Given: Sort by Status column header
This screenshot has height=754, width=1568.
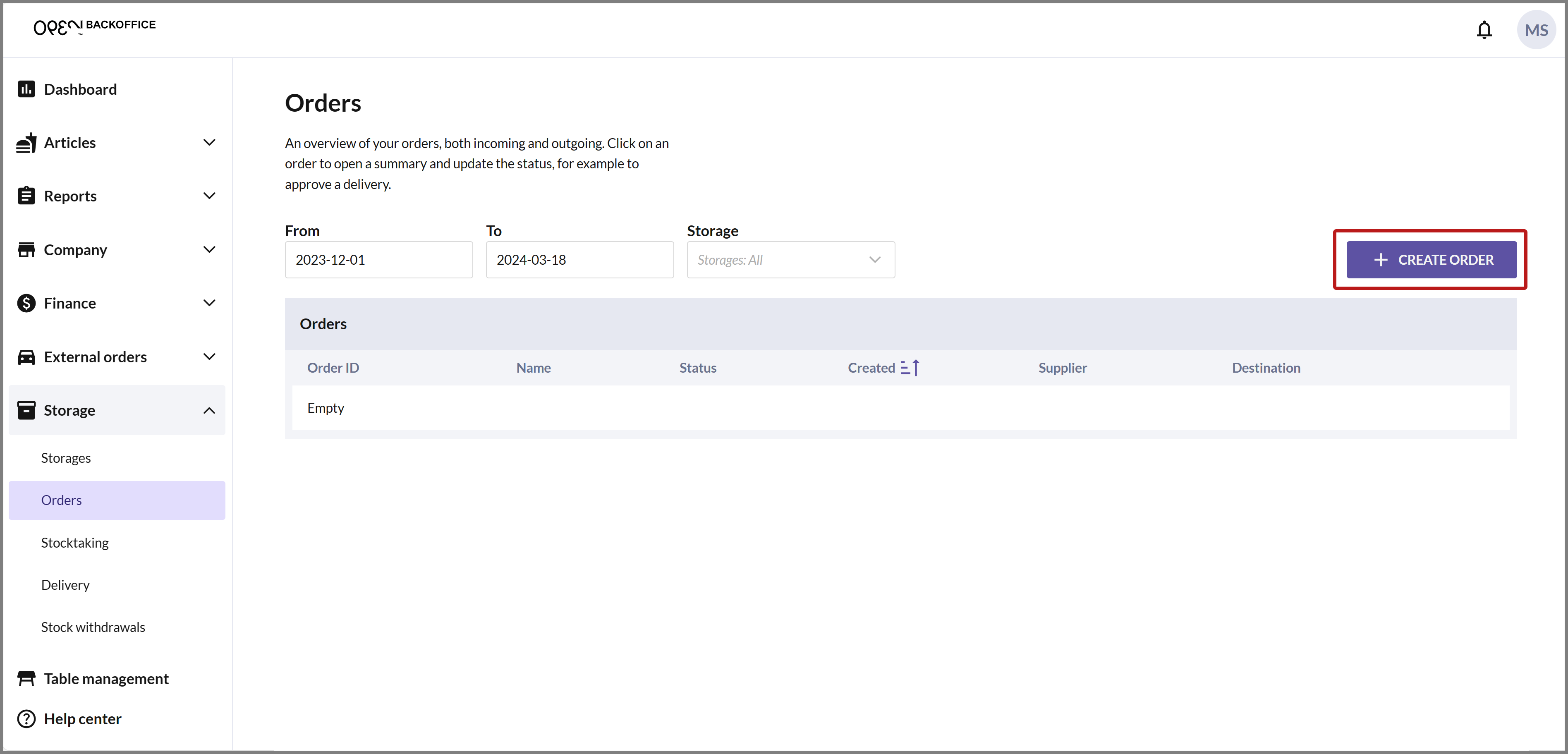Looking at the screenshot, I should (698, 368).
